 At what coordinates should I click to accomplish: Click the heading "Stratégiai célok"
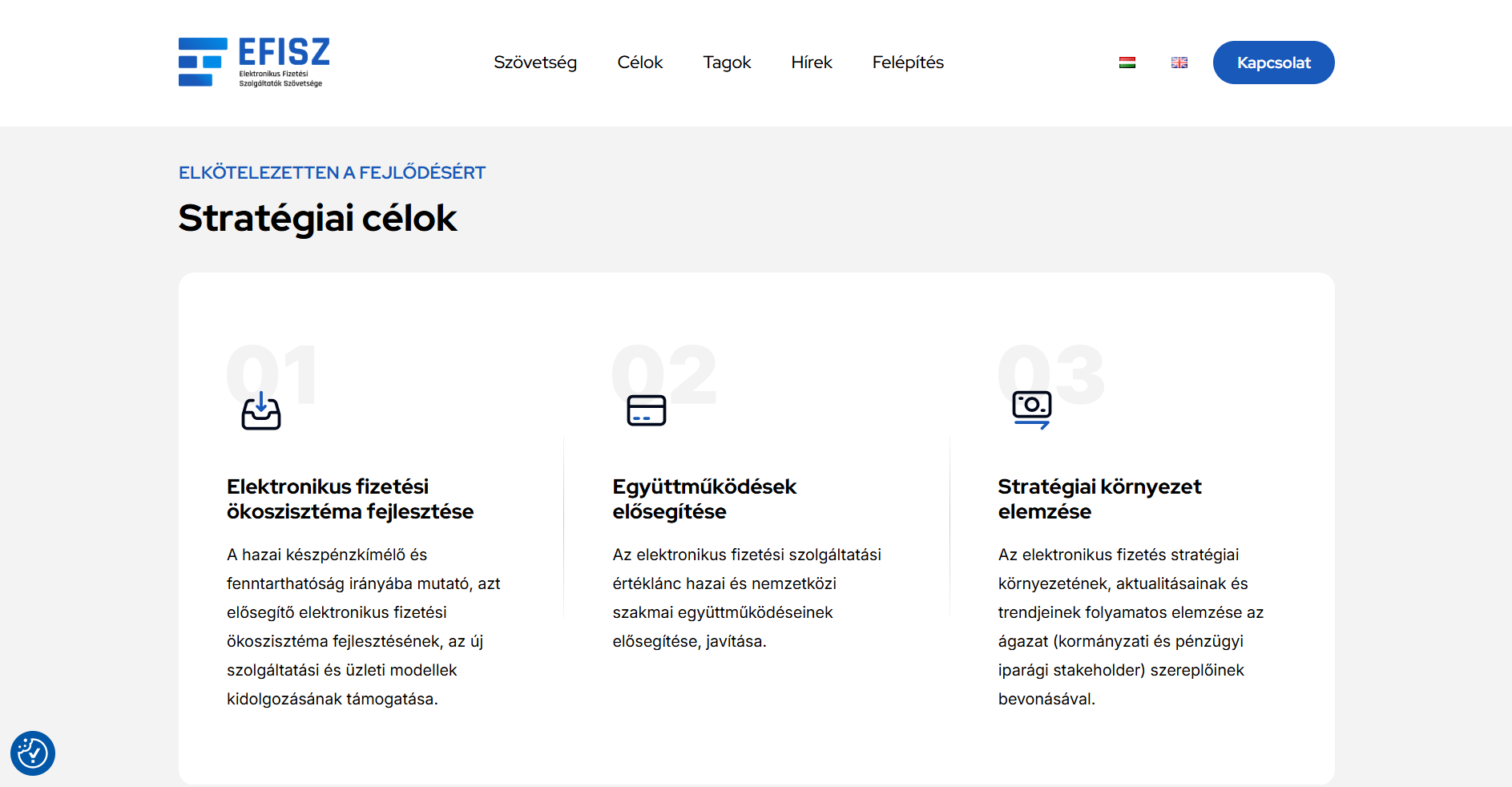[x=317, y=218]
